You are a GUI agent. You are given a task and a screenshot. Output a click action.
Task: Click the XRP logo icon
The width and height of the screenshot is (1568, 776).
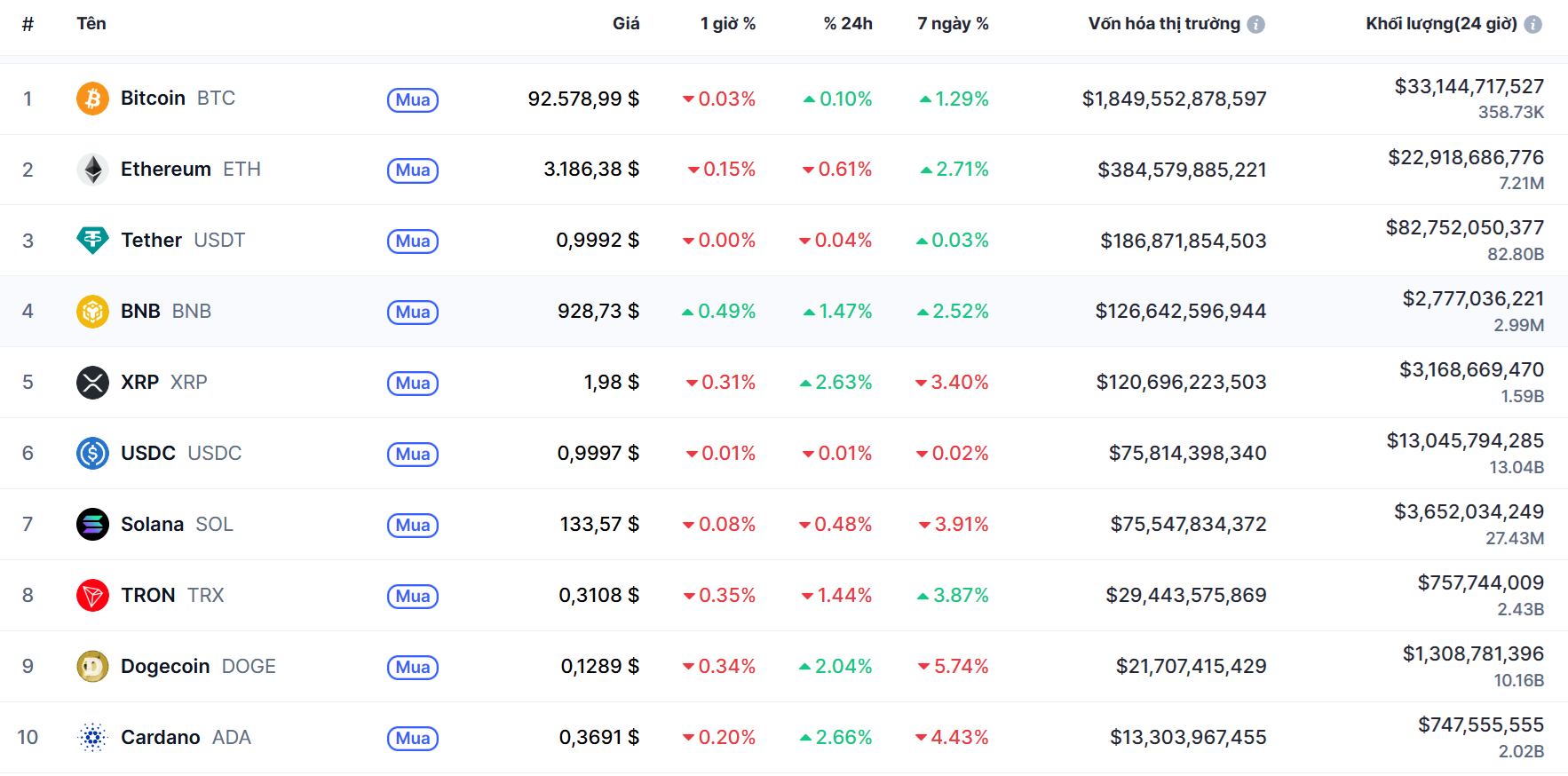[92, 383]
